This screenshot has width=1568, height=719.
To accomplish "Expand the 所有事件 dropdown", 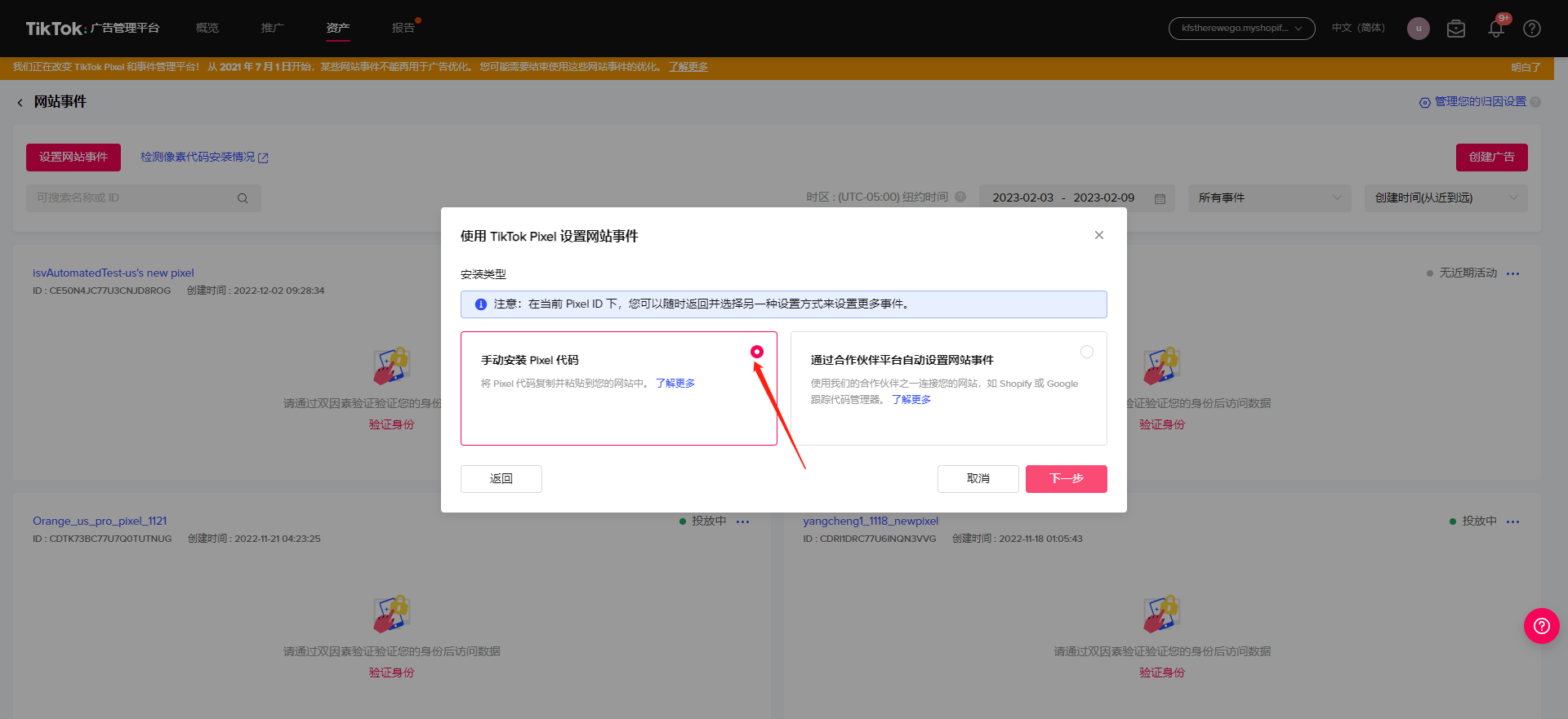I will click(1270, 198).
